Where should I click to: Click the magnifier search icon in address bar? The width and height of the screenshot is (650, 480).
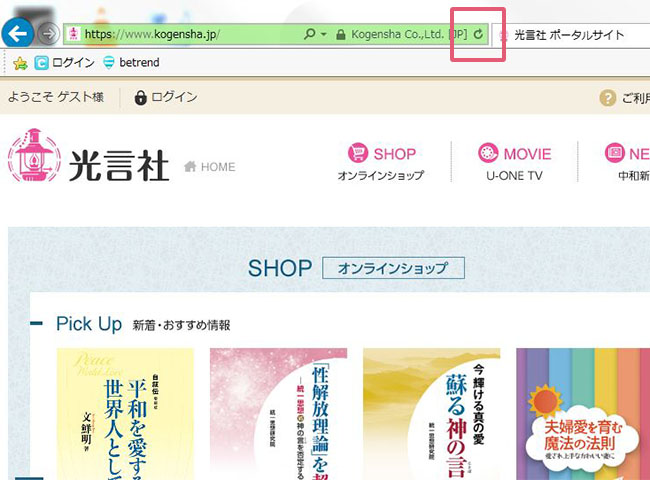[x=309, y=34]
